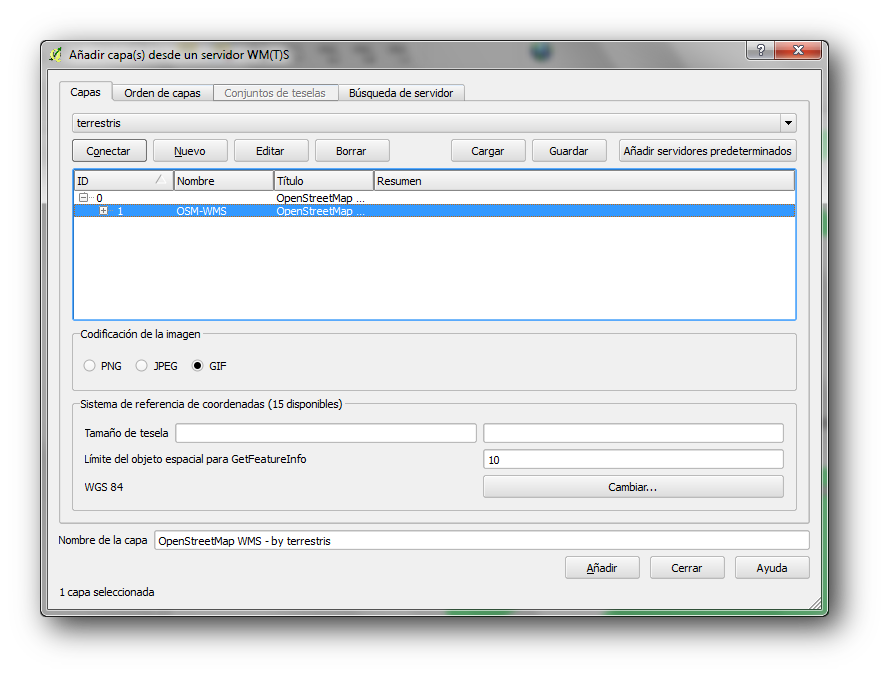This screenshot has width=889, height=677.
Task: Click the Guardar button
Action: tap(569, 151)
